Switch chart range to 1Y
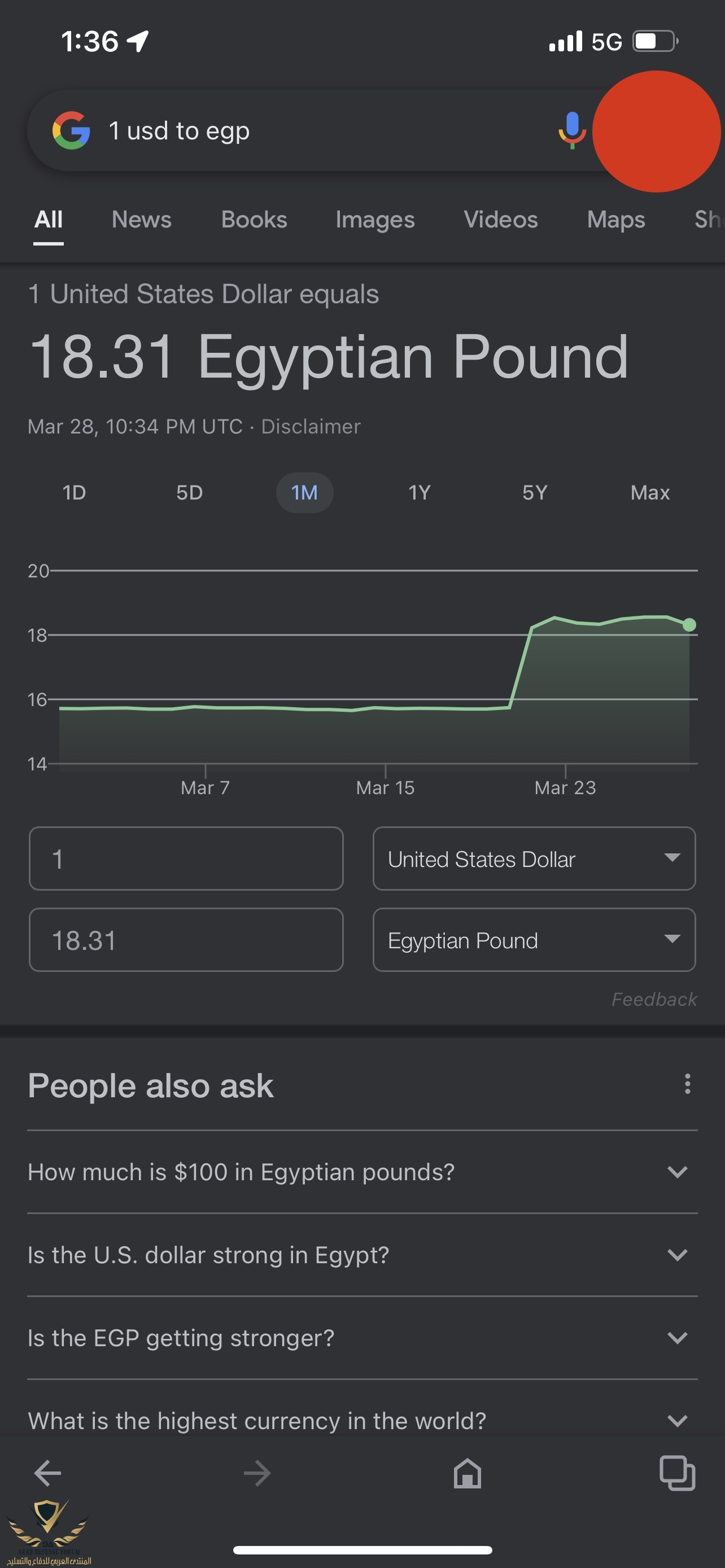The width and height of the screenshot is (725, 1568). [x=420, y=492]
